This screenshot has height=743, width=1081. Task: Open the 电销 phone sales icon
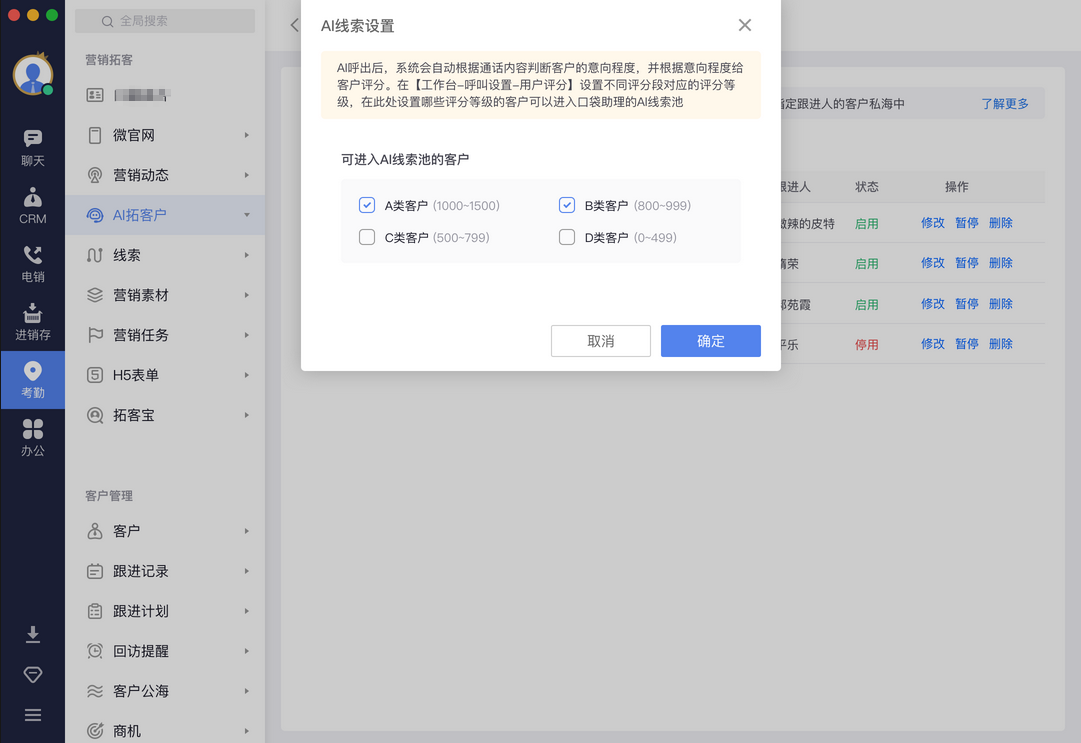[32, 264]
